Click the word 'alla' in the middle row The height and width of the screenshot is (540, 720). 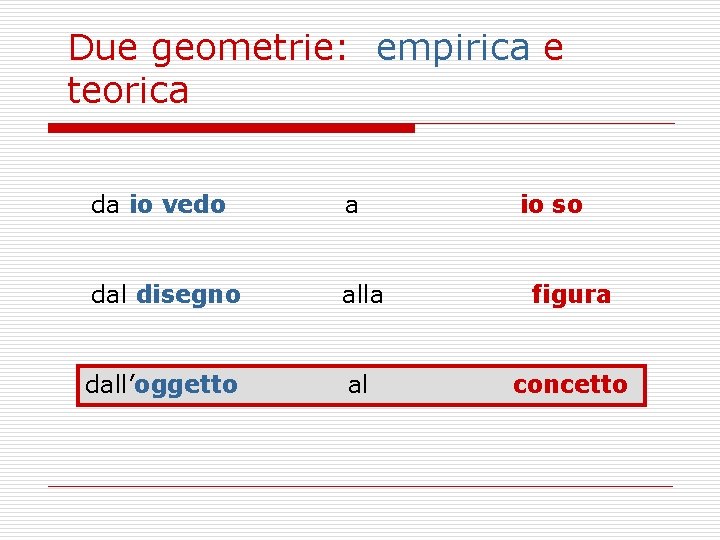tap(362, 295)
